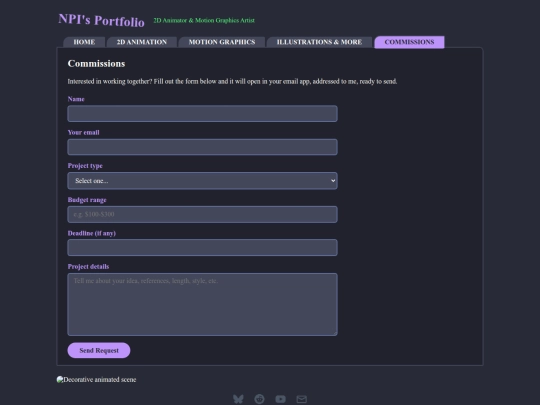Click the Commissions tab
Image resolution: width=540 pixels, height=405 pixels.
(409, 42)
